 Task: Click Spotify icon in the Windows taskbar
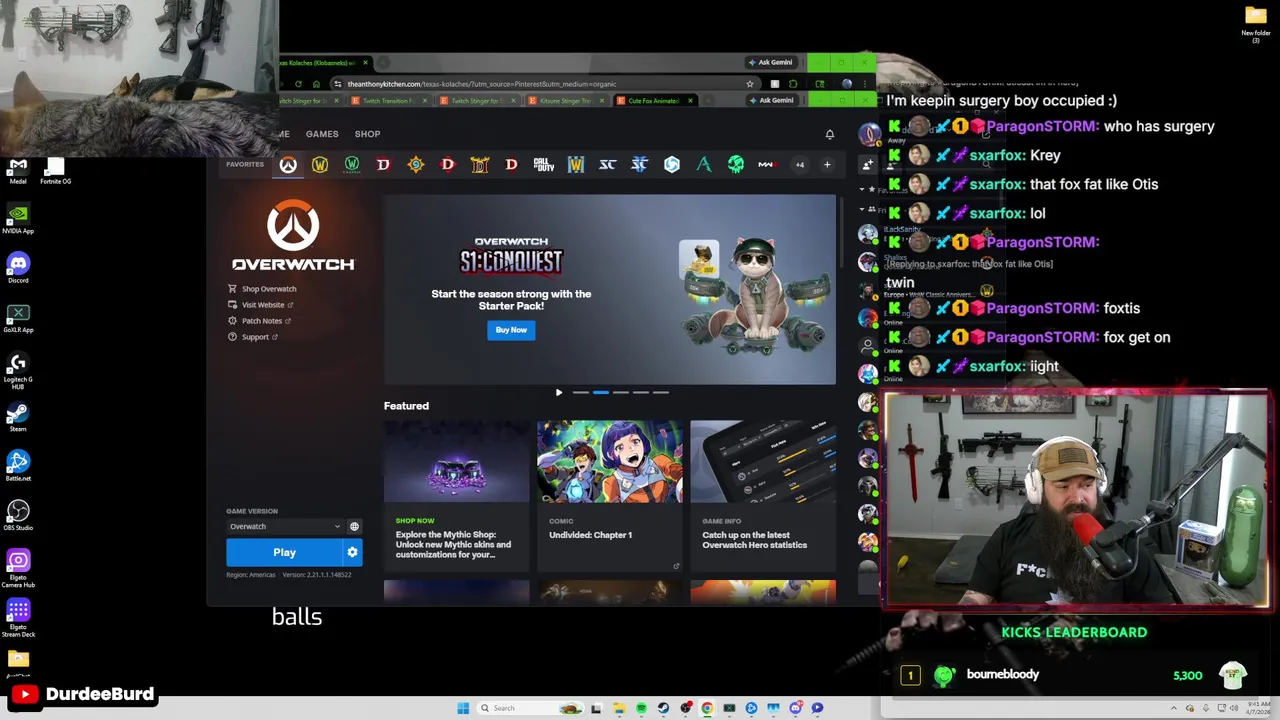[x=641, y=708]
